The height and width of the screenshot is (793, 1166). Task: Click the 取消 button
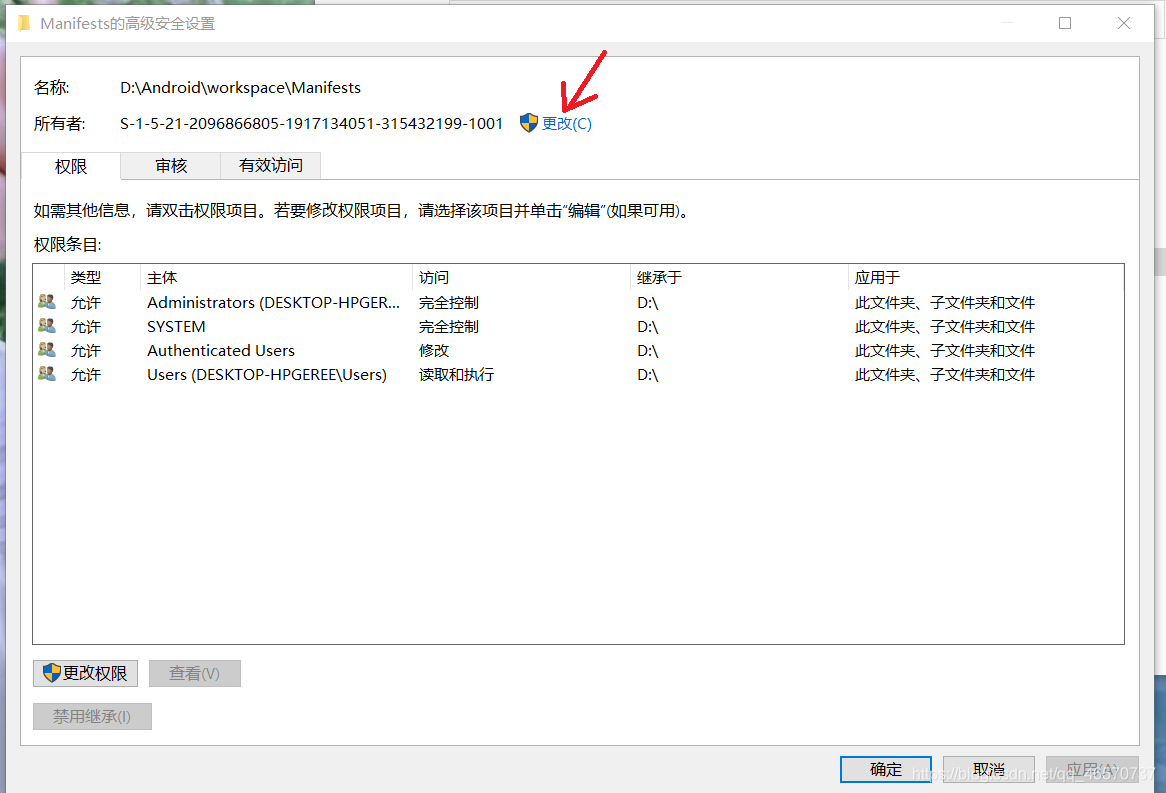[989, 769]
